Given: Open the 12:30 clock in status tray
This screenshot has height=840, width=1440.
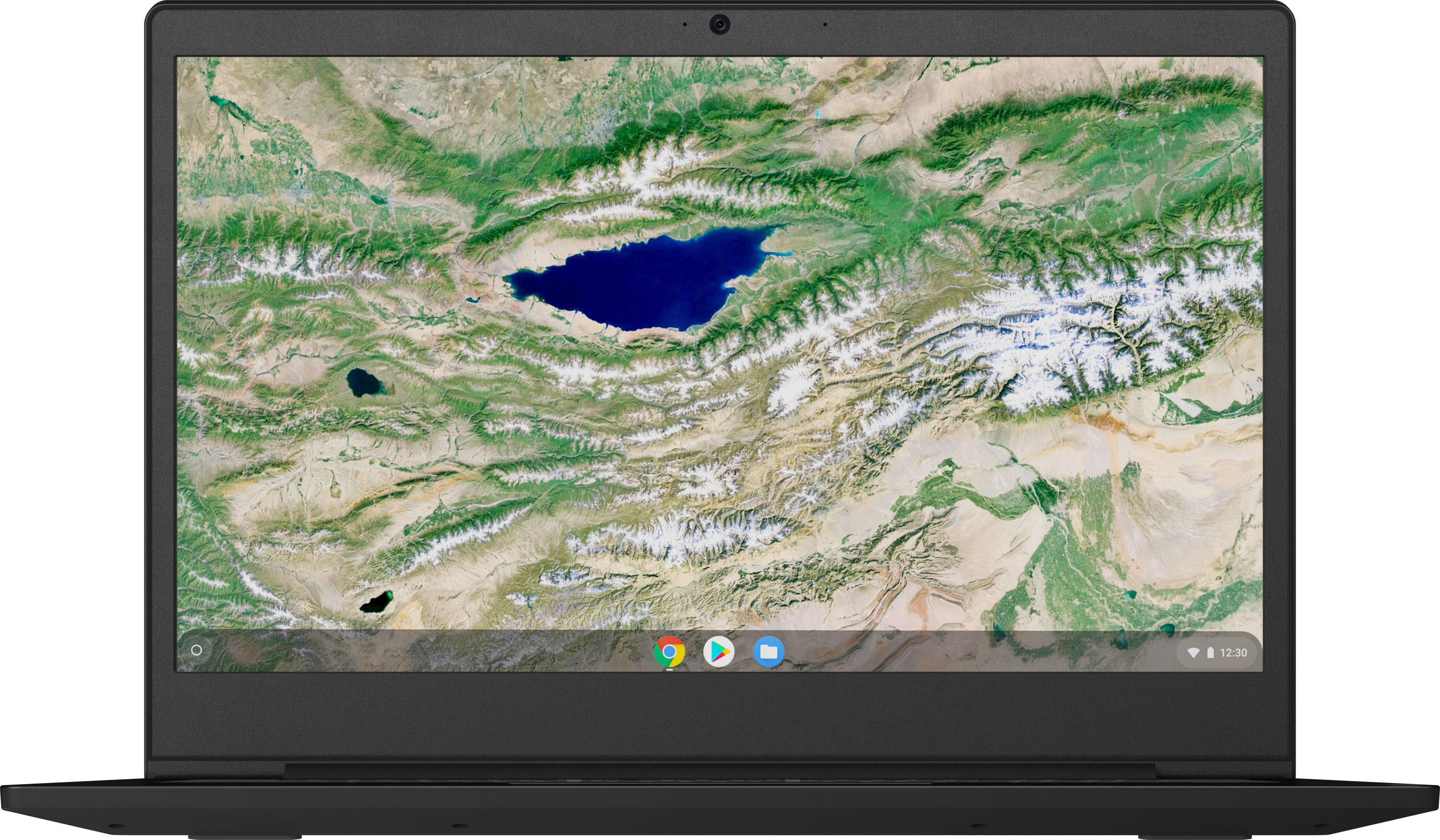Looking at the screenshot, I should click(1233, 652).
